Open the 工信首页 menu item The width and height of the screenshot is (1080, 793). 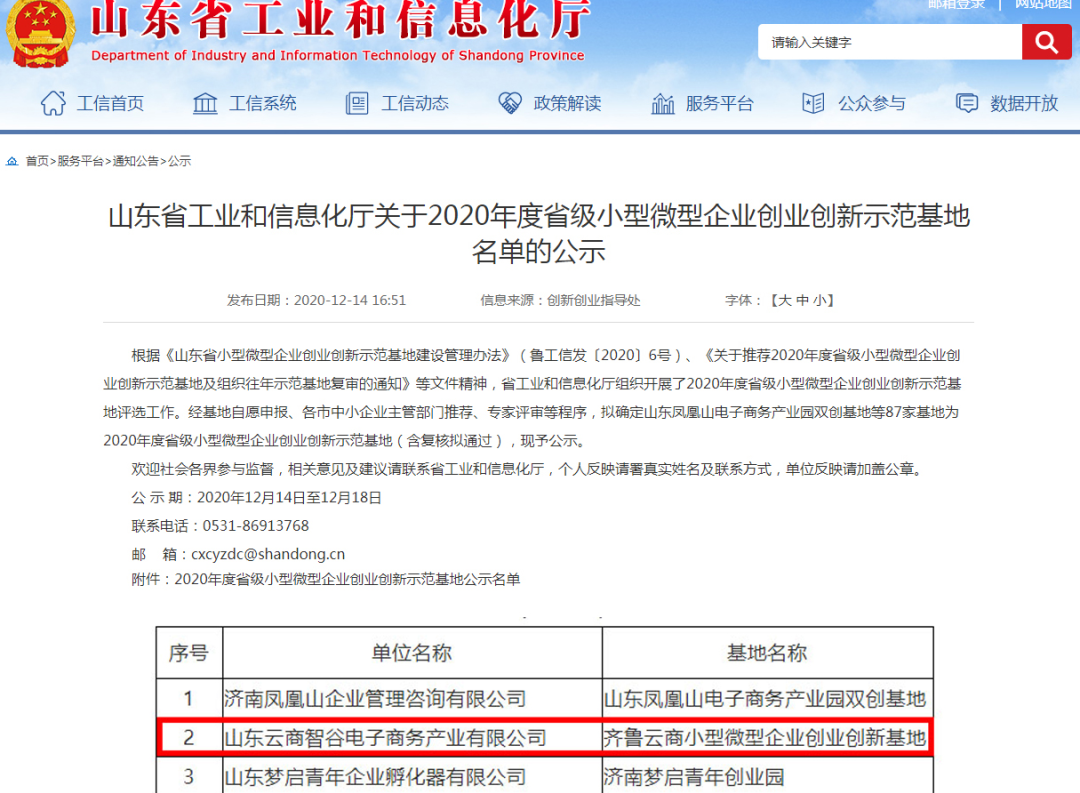pyautogui.click(x=110, y=103)
